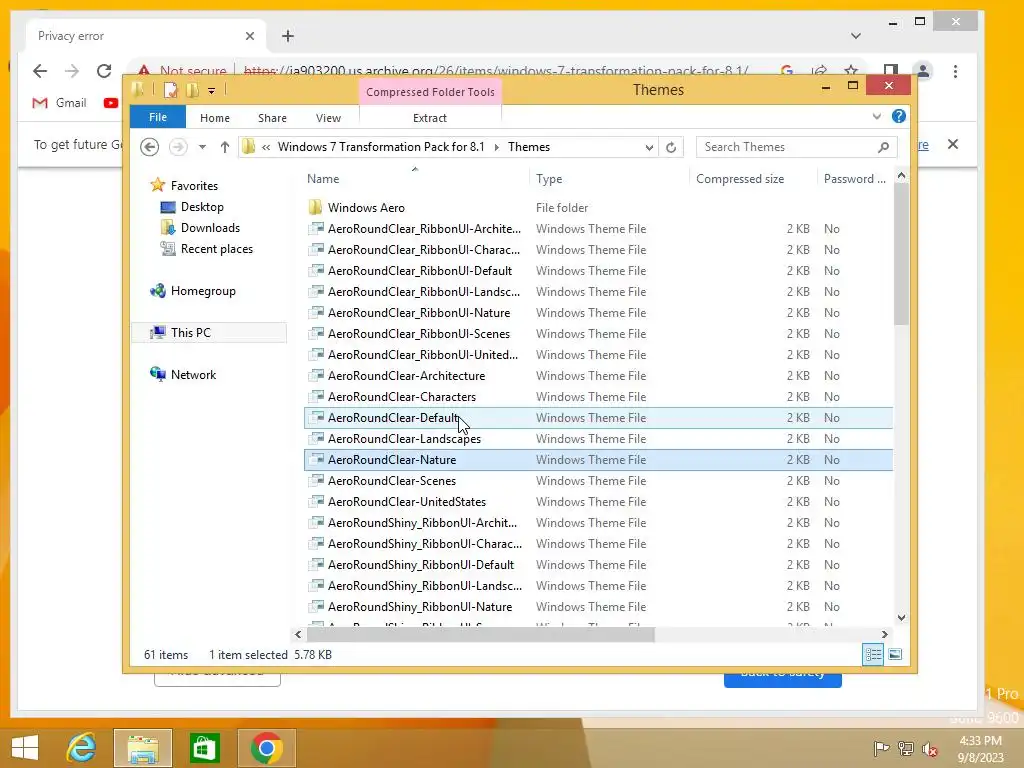This screenshot has height=768, width=1024.
Task: Select AeroRoundClear_RibbonUI-Nature theme file
Action: pos(598,312)
